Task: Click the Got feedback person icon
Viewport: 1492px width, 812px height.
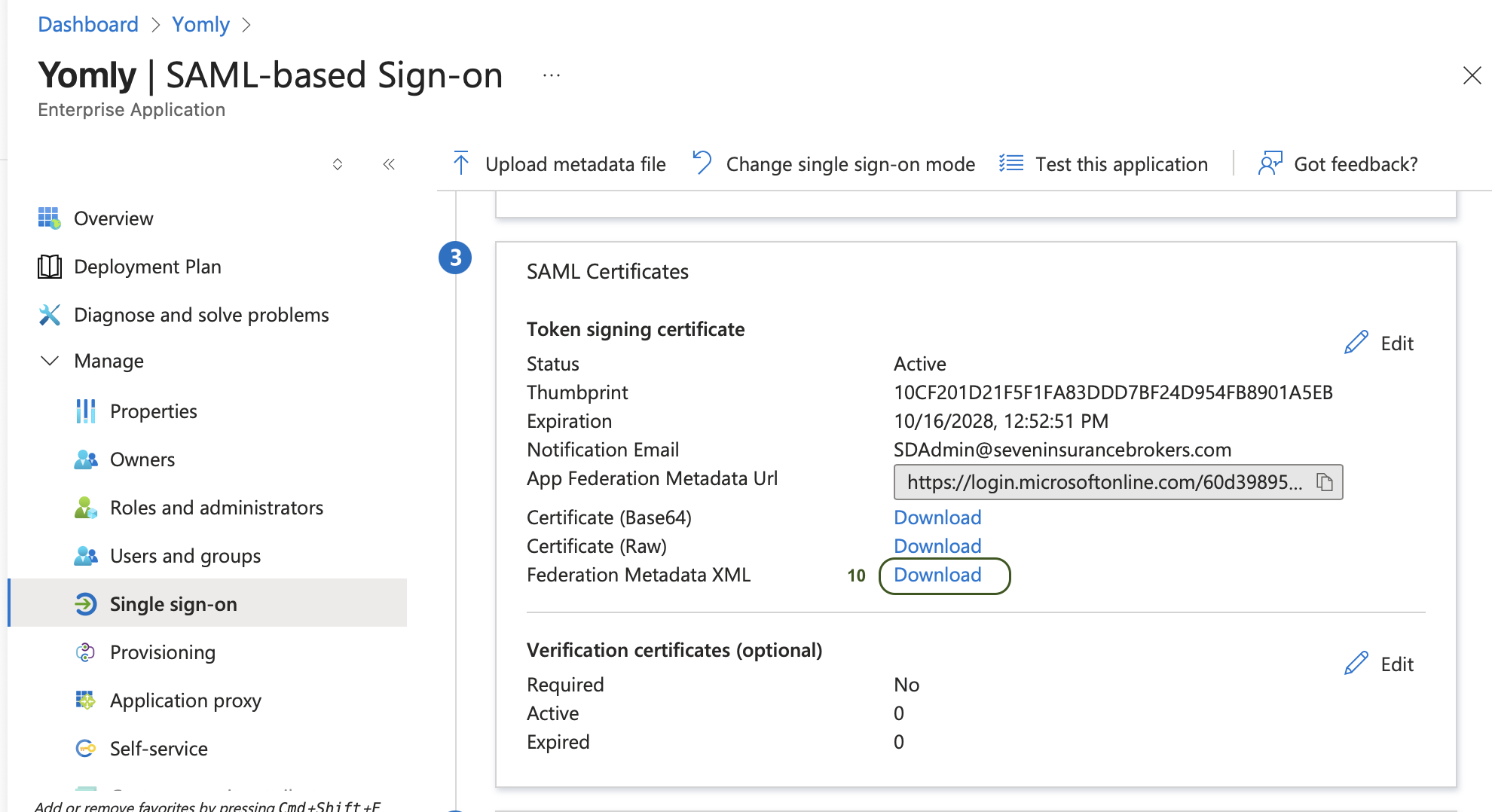Action: [1270, 163]
